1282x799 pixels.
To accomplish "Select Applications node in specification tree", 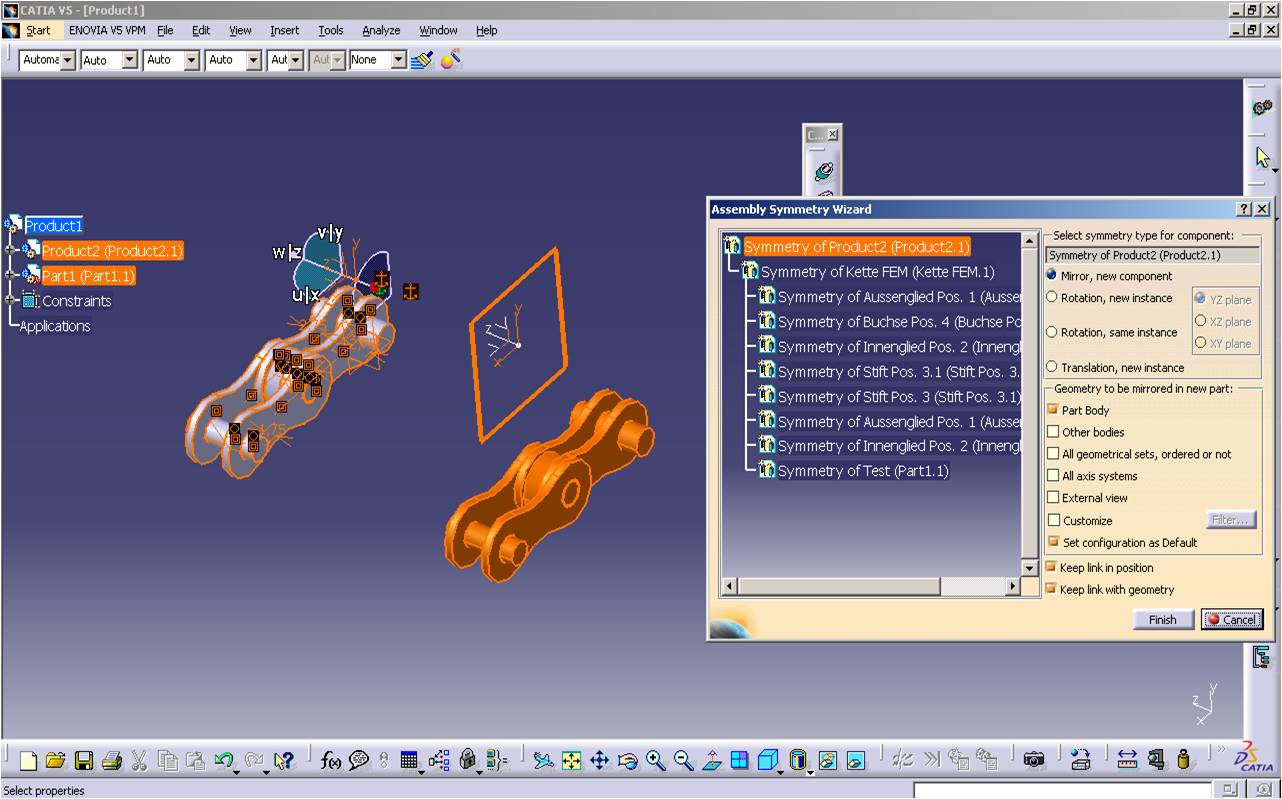I will coord(55,325).
